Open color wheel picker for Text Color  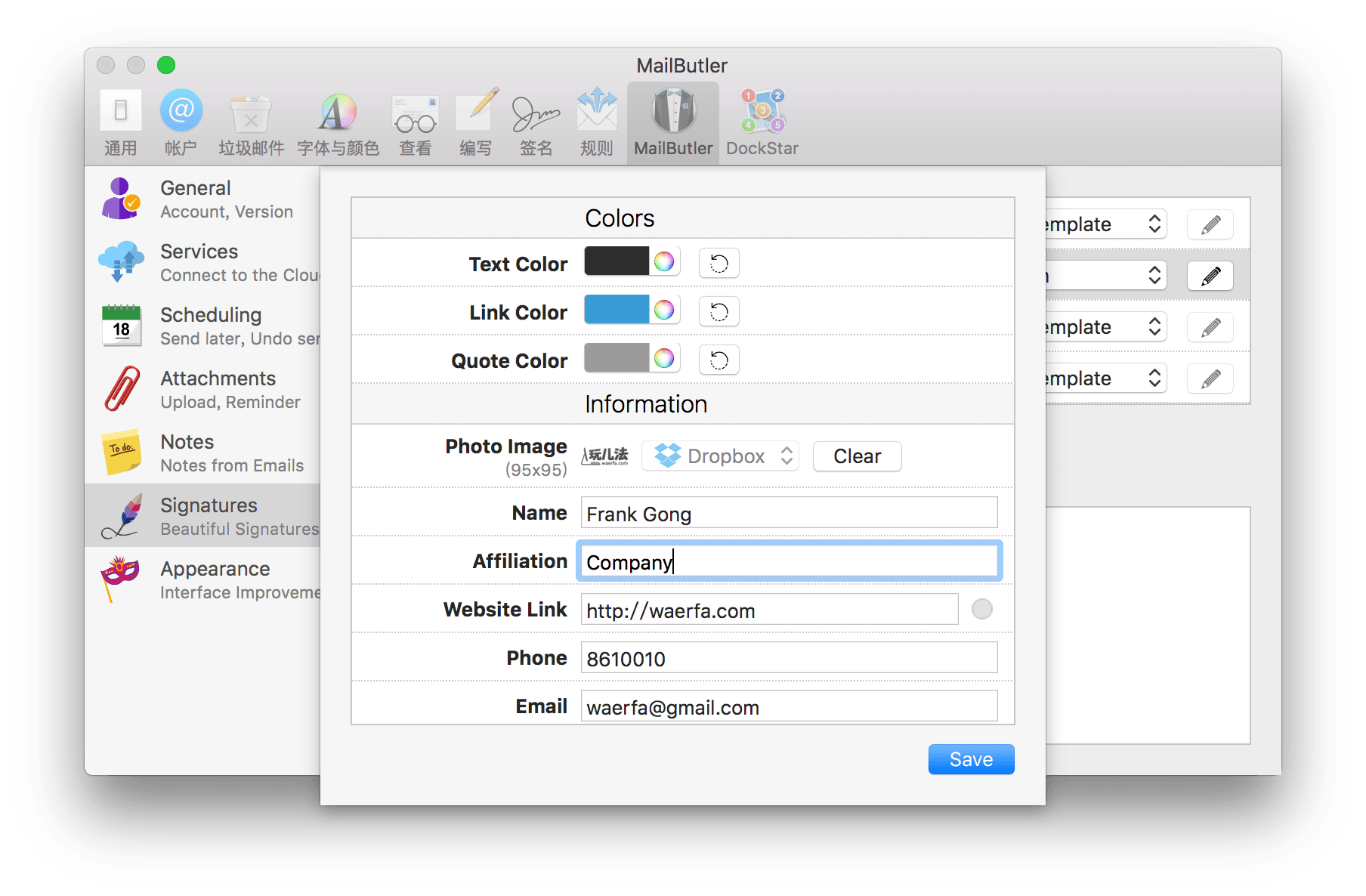[664, 261]
